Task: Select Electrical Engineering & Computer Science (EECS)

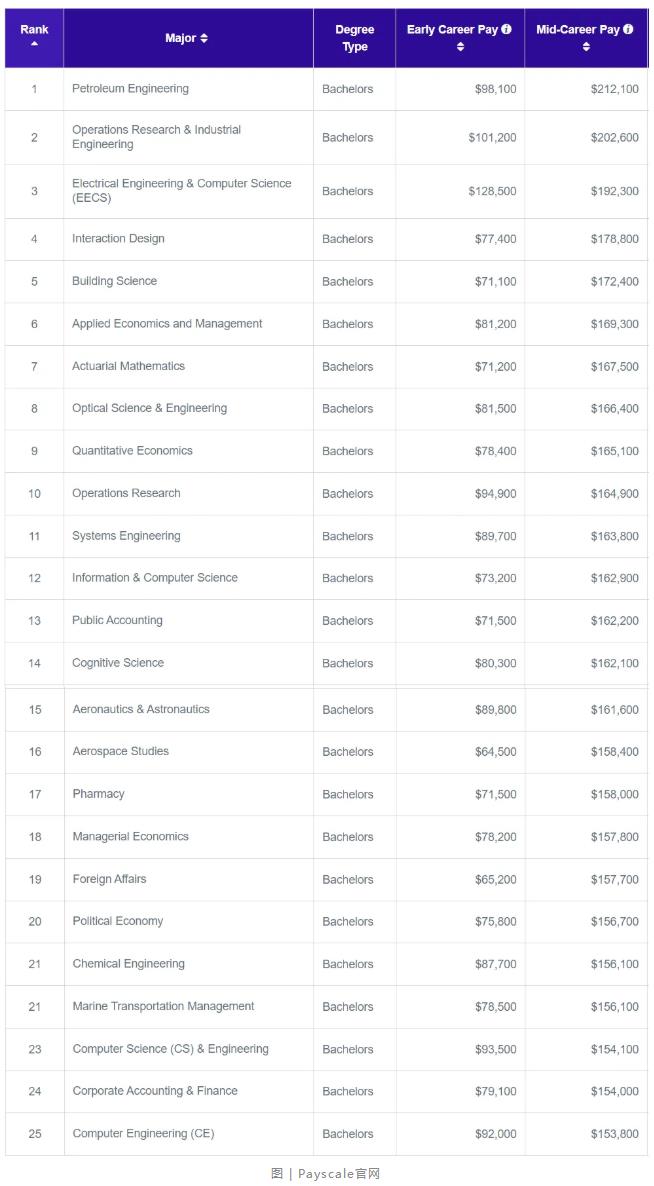Action: point(181,191)
